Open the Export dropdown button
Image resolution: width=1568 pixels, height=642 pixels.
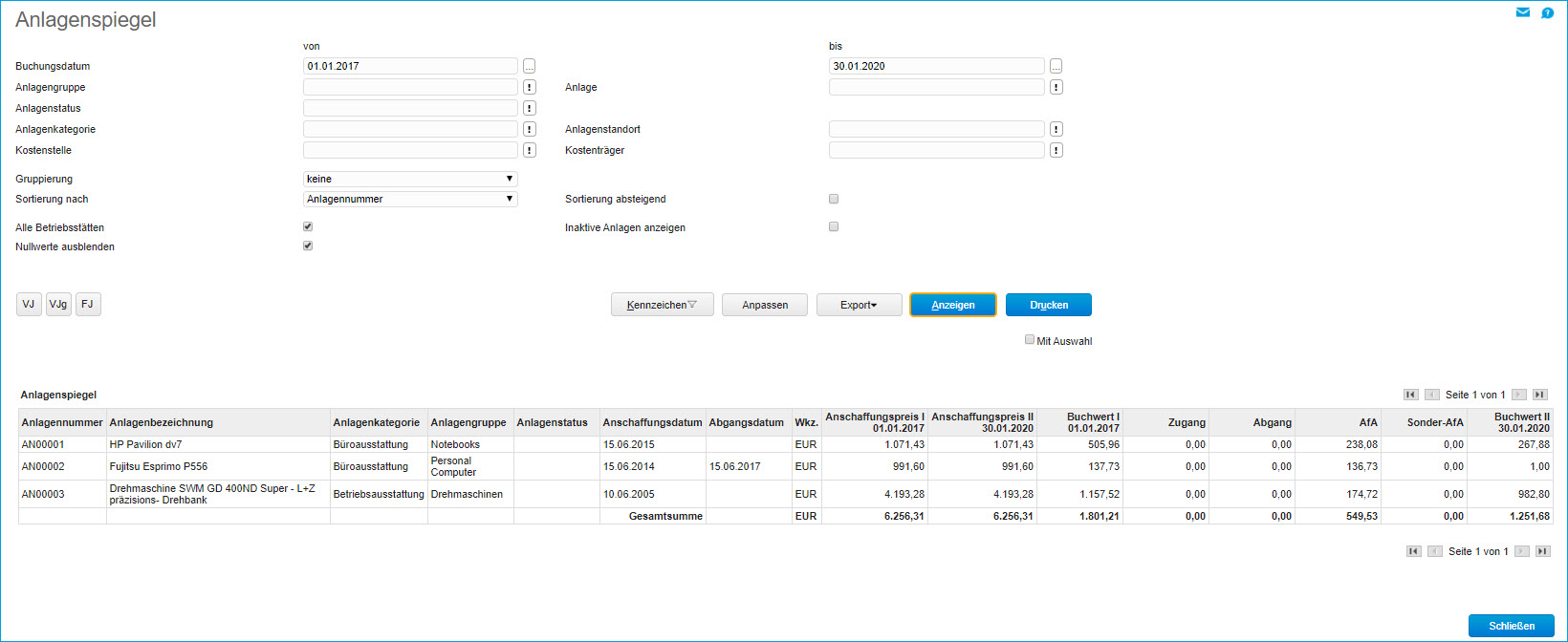point(859,305)
